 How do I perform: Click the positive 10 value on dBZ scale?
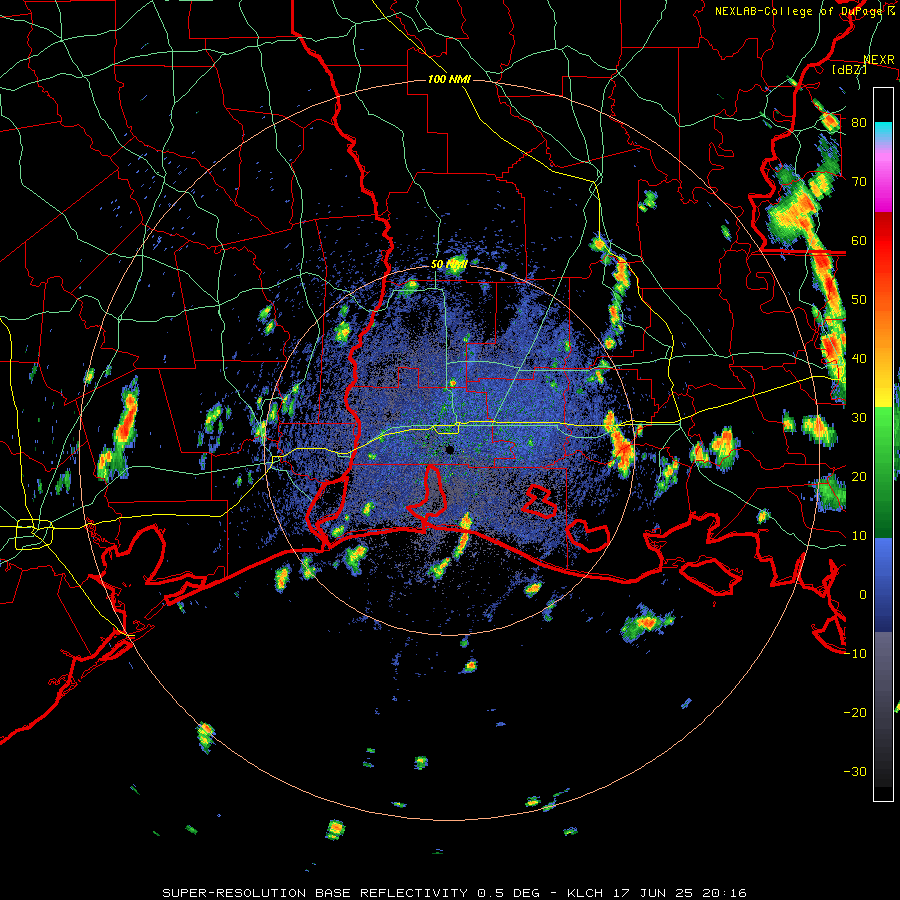tap(859, 536)
